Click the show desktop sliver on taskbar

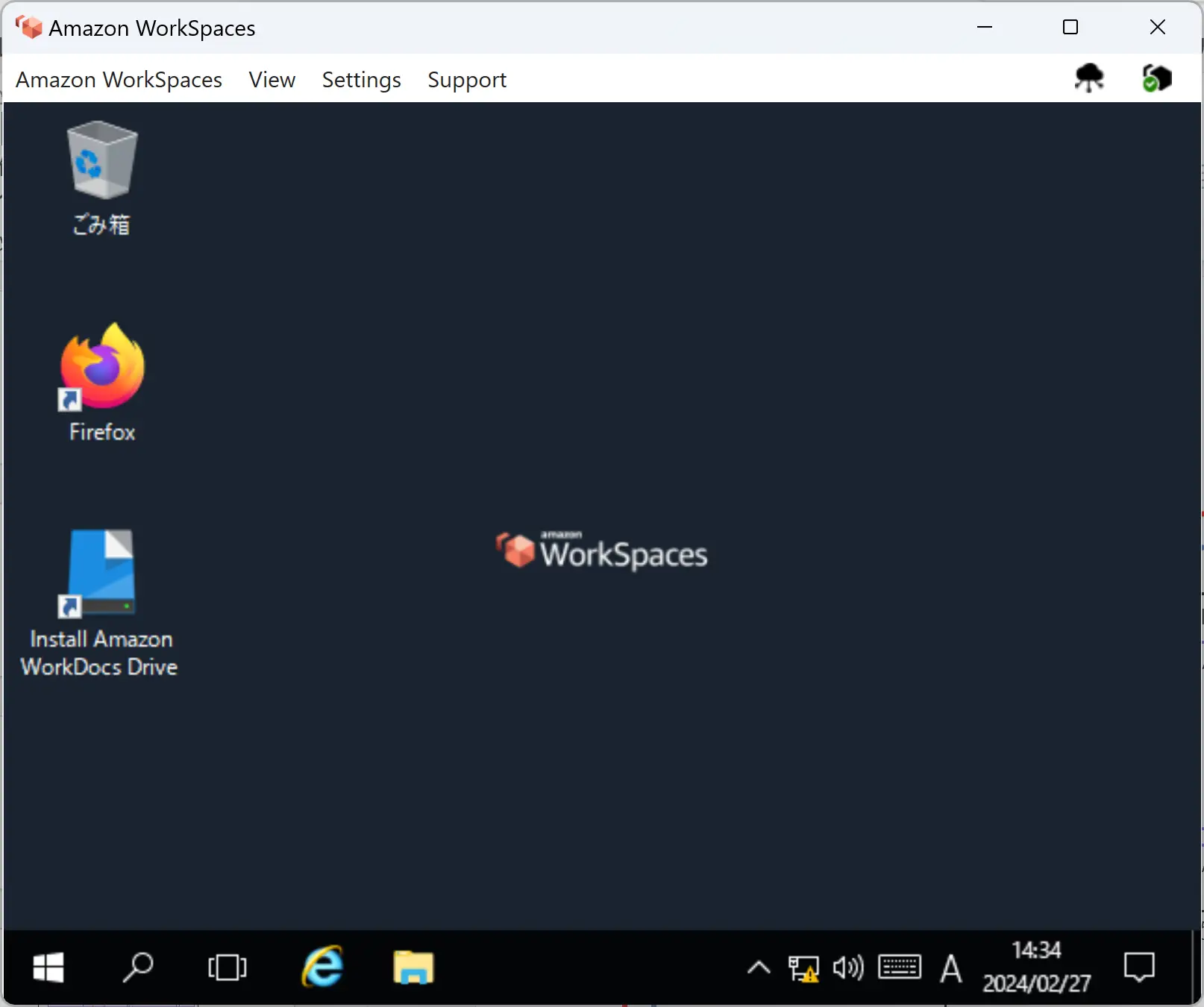tap(1196, 967)
